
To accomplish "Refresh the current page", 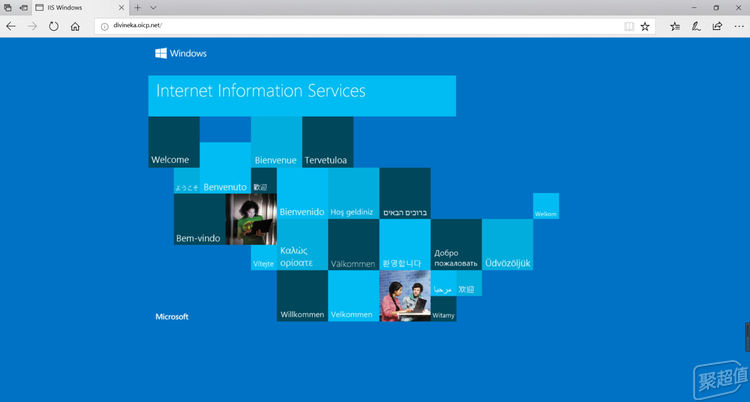I will coord(53,26).
